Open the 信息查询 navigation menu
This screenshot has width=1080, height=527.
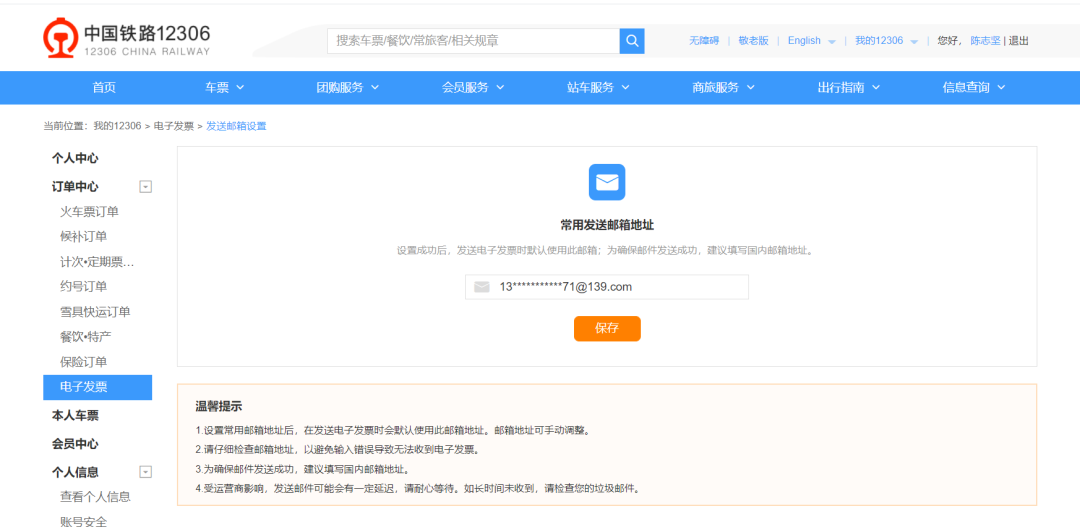(973, 88)
